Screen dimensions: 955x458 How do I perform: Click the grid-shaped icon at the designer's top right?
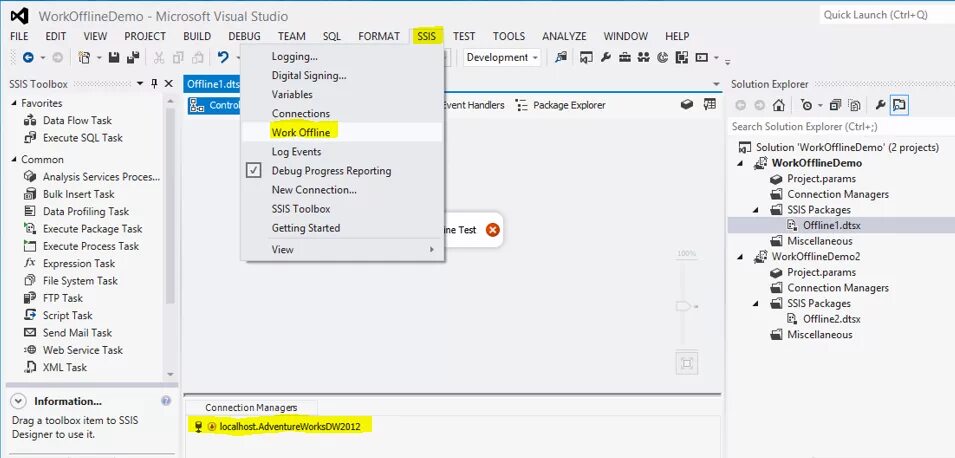tap(710, 105)
